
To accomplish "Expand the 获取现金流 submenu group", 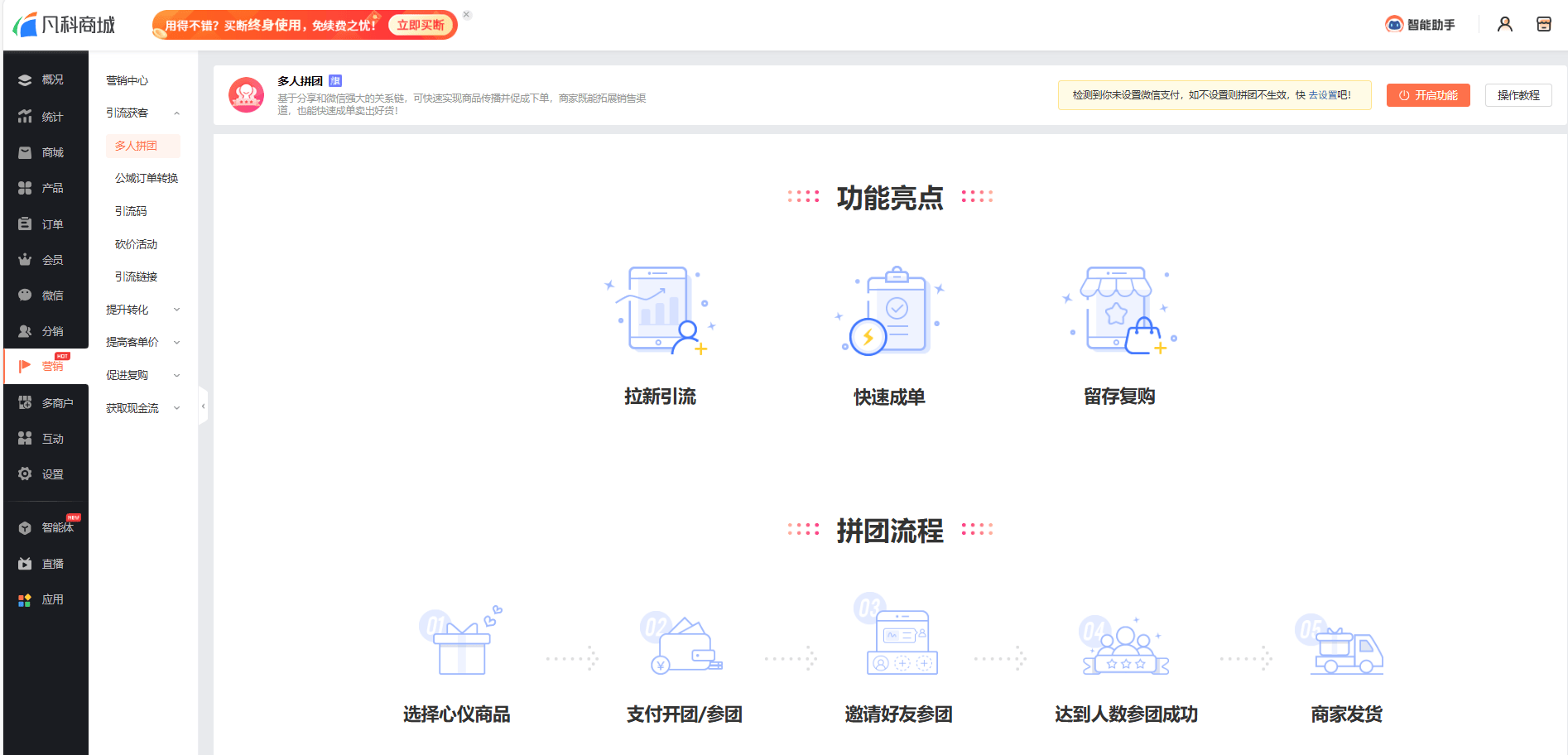I will tap(142, 408).
